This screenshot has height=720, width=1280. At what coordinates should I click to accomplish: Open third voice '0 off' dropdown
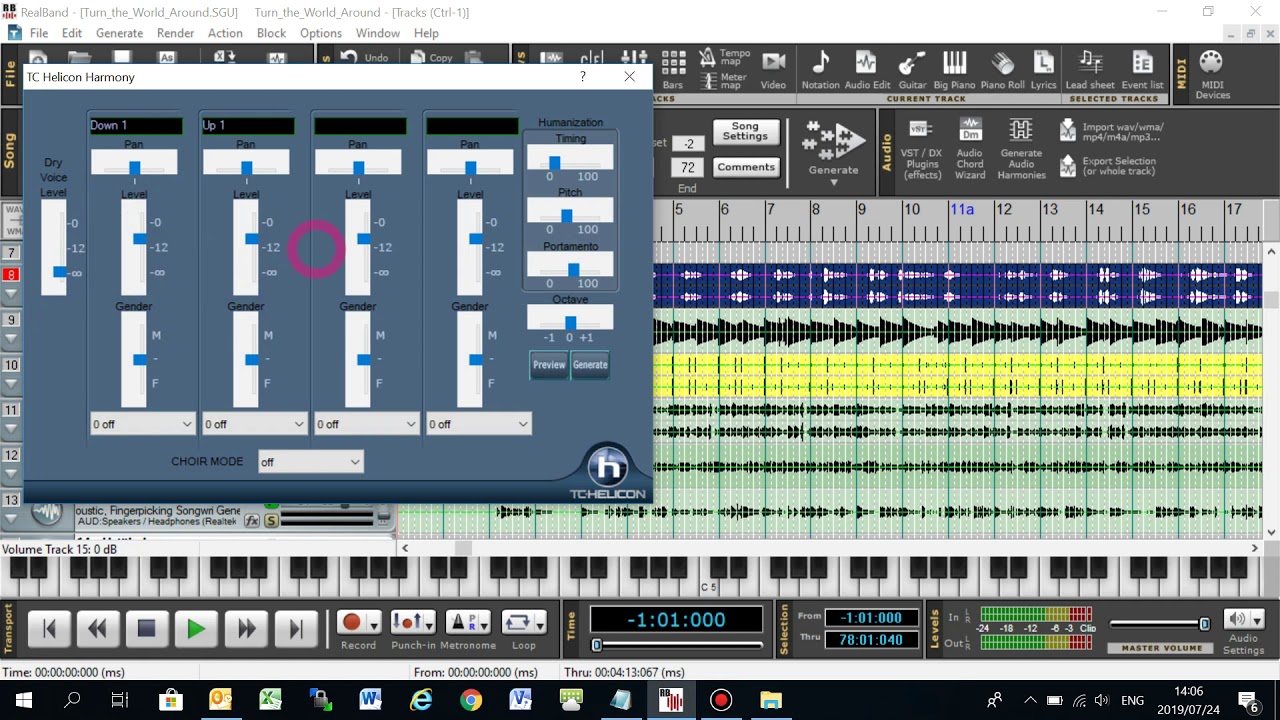(366, 424)
